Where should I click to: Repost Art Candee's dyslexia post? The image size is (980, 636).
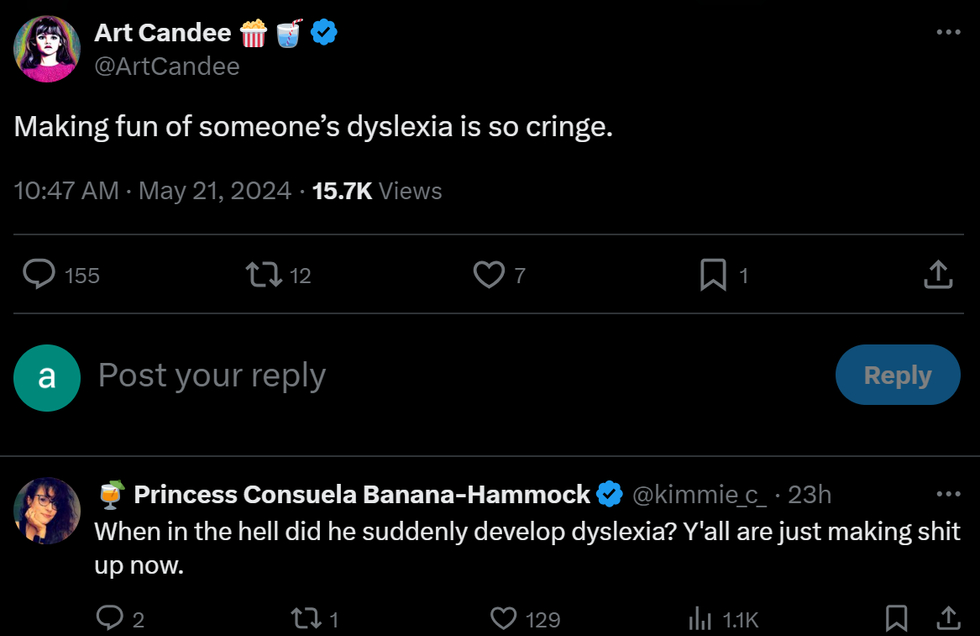point(263,274)
